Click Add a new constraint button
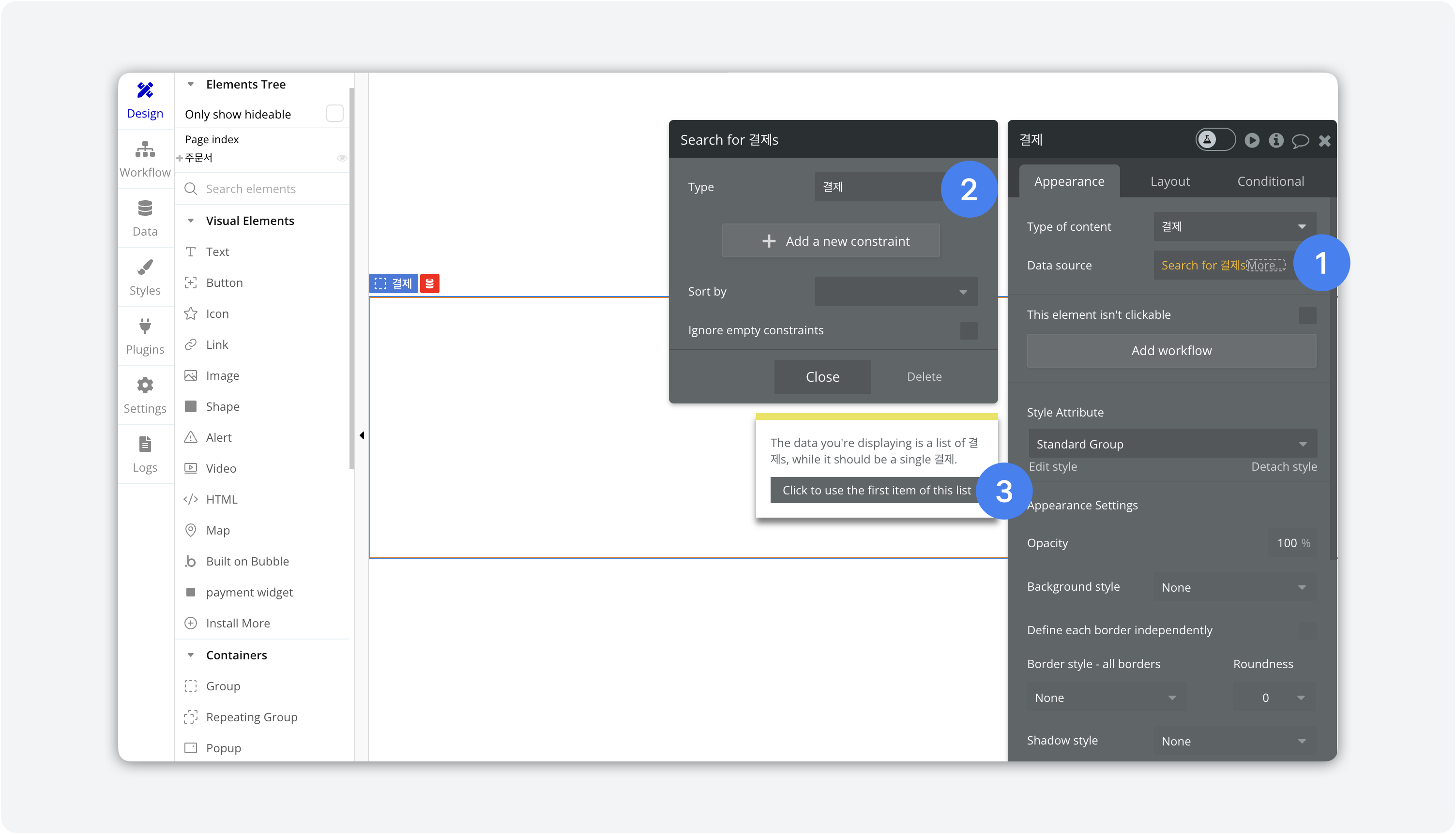Image resolution: width=1456 pixels, height=834 pixels. (834, 240)
